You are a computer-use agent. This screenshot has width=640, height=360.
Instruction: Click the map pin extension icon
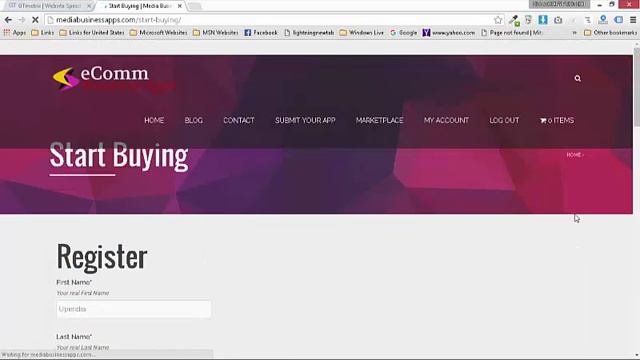tap(603, 20)
